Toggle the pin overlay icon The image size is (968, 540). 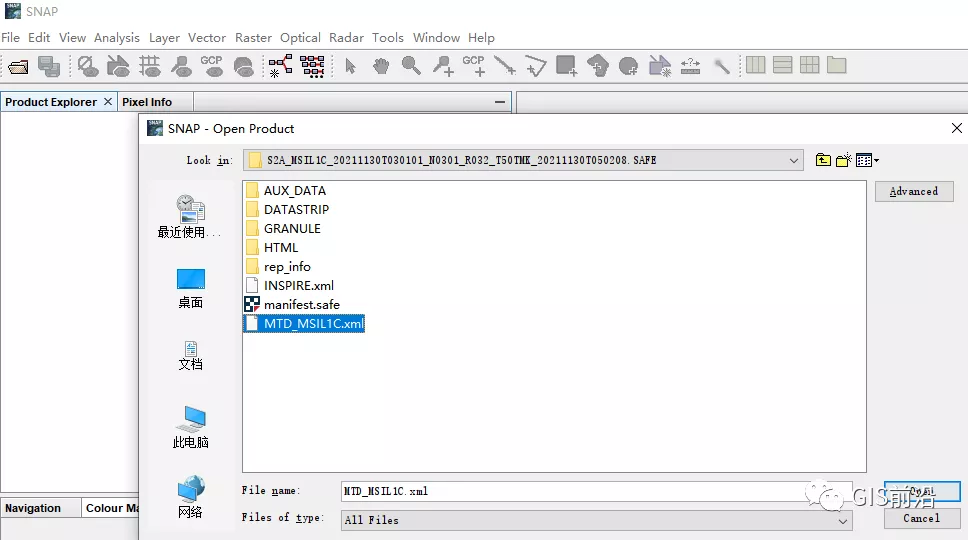click(182, 66)
